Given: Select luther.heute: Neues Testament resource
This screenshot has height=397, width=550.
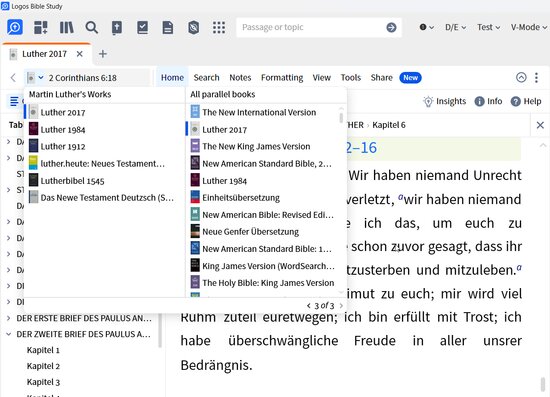Looking at the screenshot, I should coord(104,163).
